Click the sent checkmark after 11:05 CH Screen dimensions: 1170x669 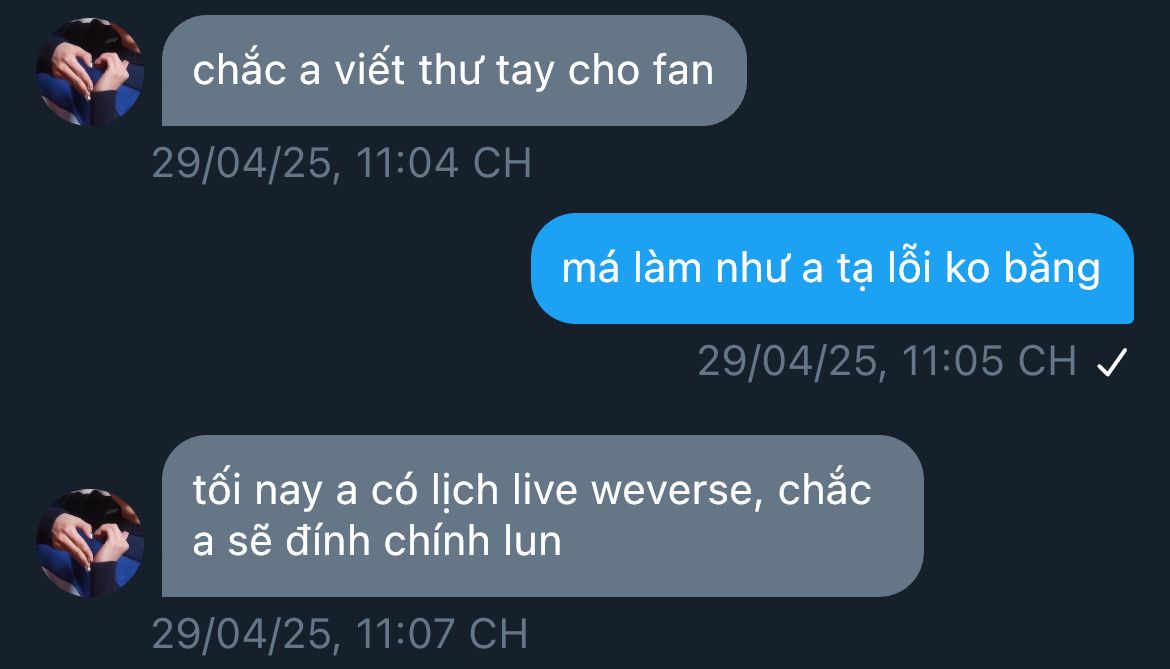[1112, 362]
